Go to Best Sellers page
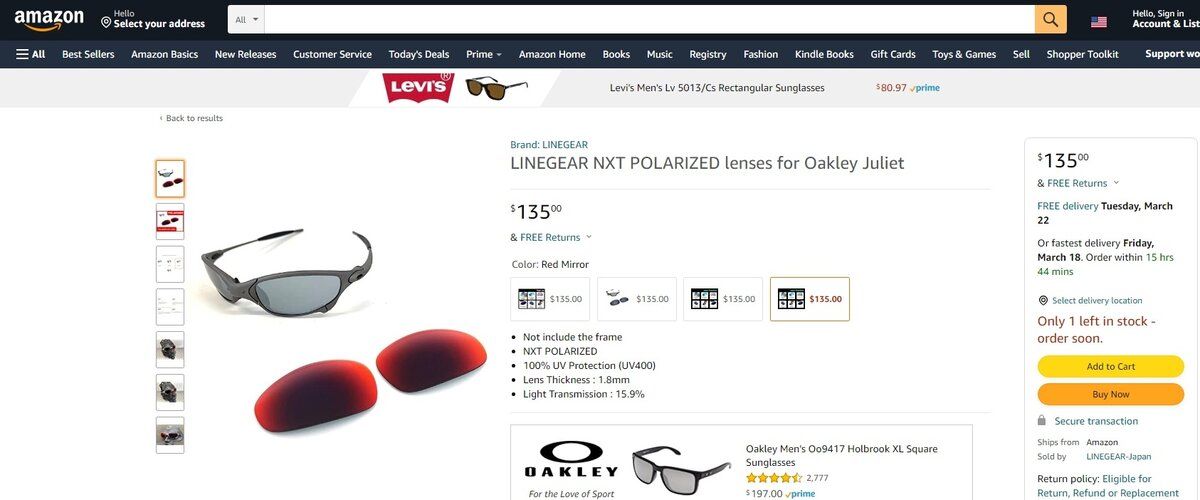Viewport: 1200px width, 500px height. coord(88,54)
